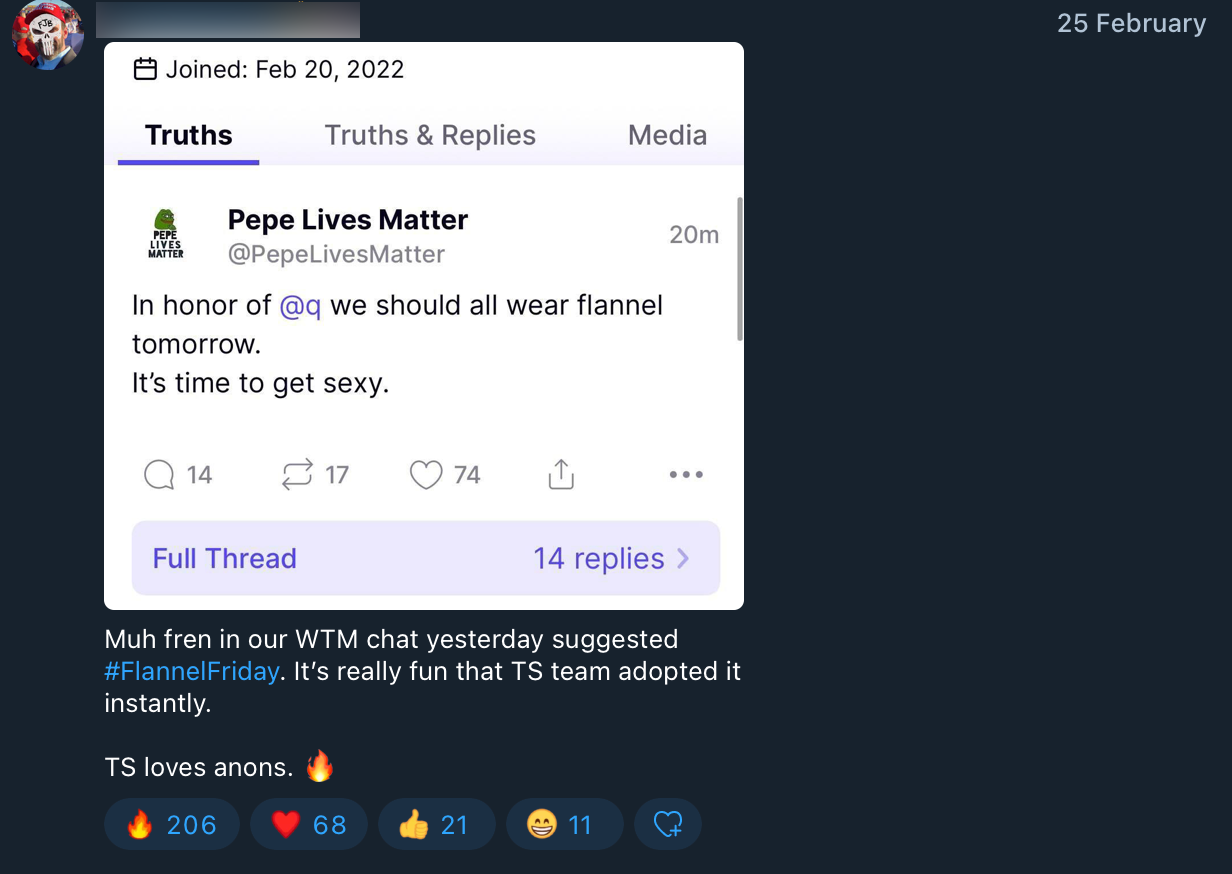Toggle the fire reaction with 206
The width and height of the screenshot is (1232, 874).
171,825
